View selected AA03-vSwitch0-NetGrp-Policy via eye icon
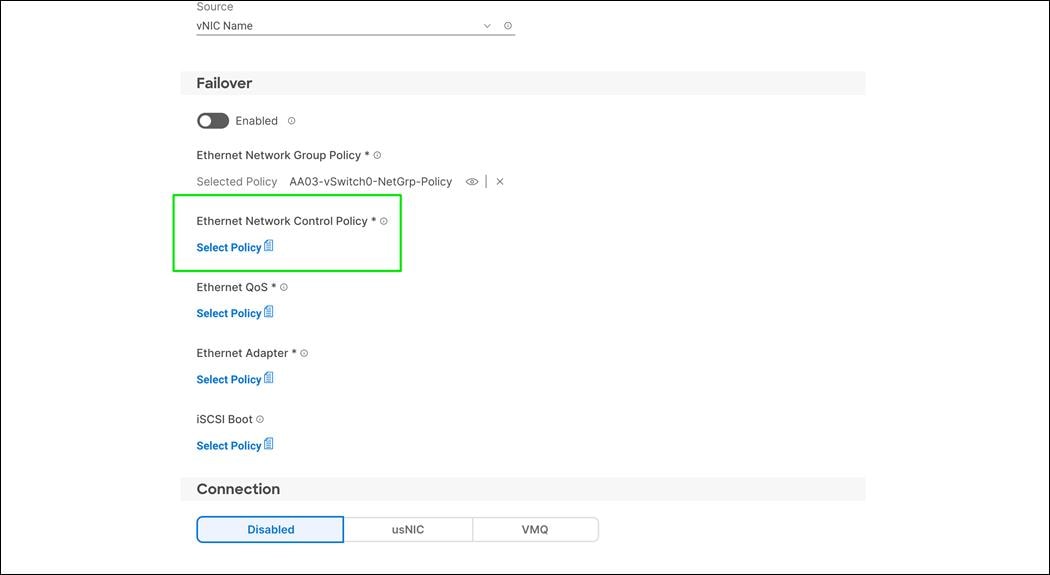 click(x=471, y=182)
